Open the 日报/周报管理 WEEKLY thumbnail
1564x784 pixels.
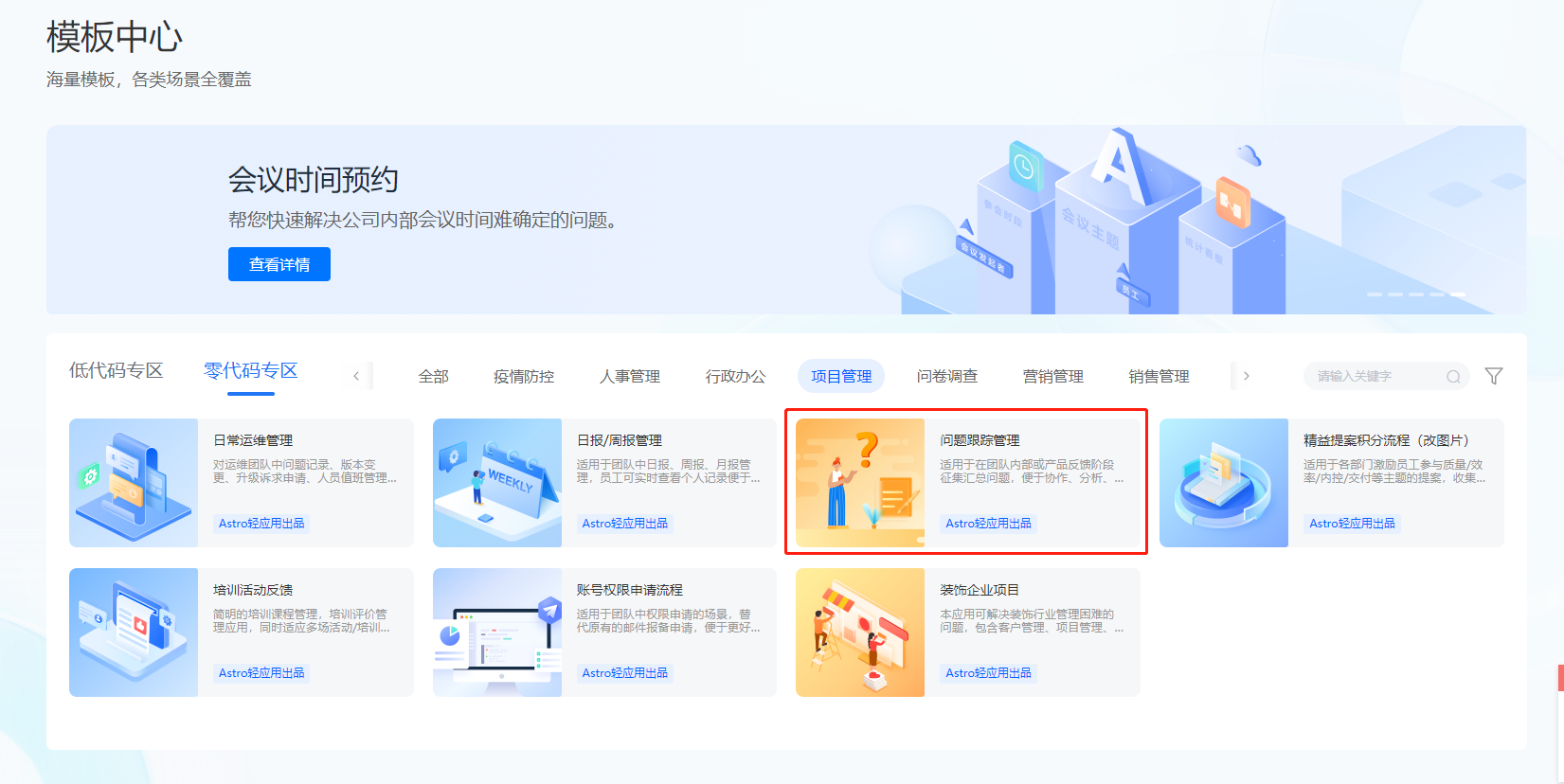point(497,483)
